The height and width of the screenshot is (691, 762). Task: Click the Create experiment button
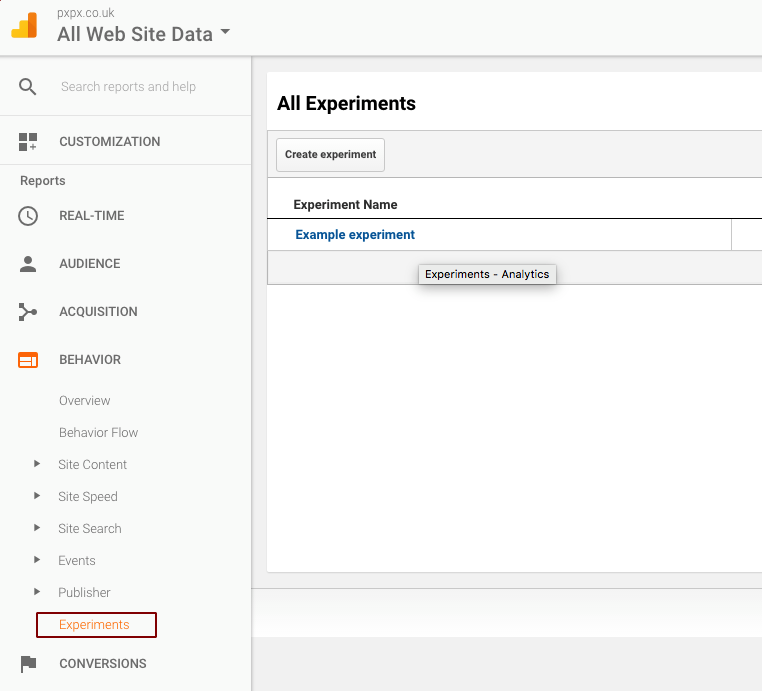tap(330, 155)
